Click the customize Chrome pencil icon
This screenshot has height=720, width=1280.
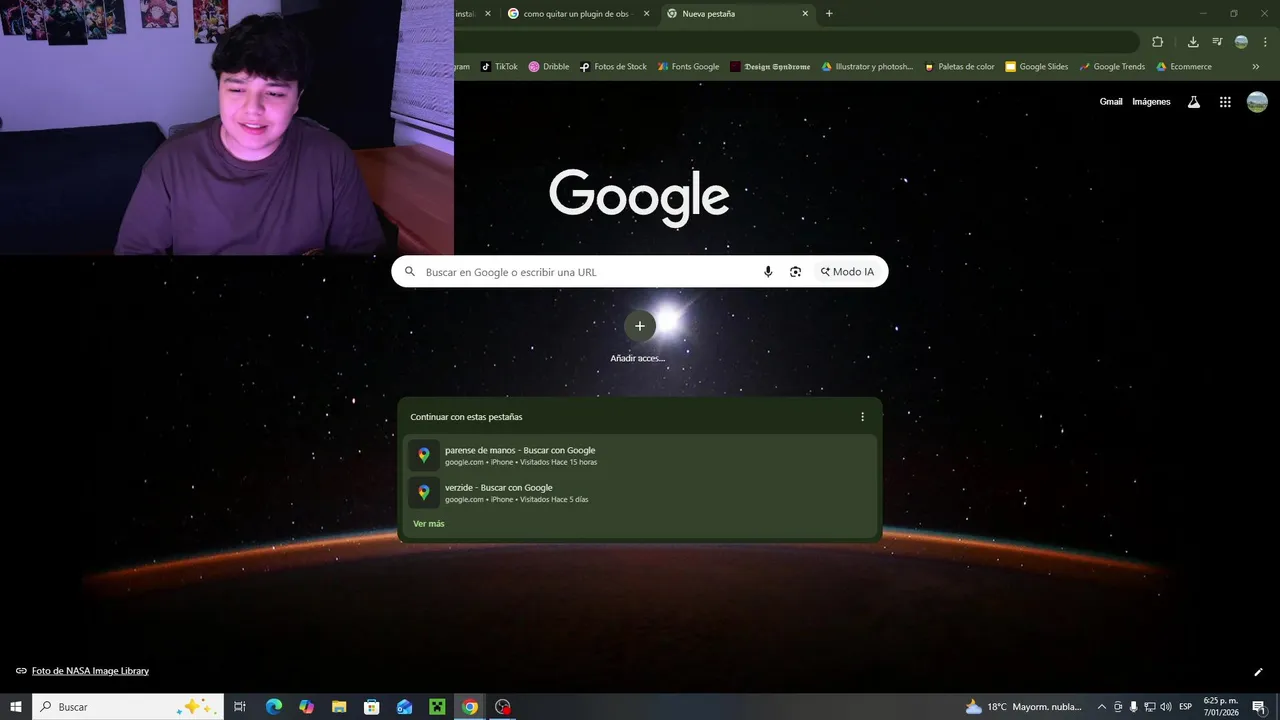coord(1258,672)
